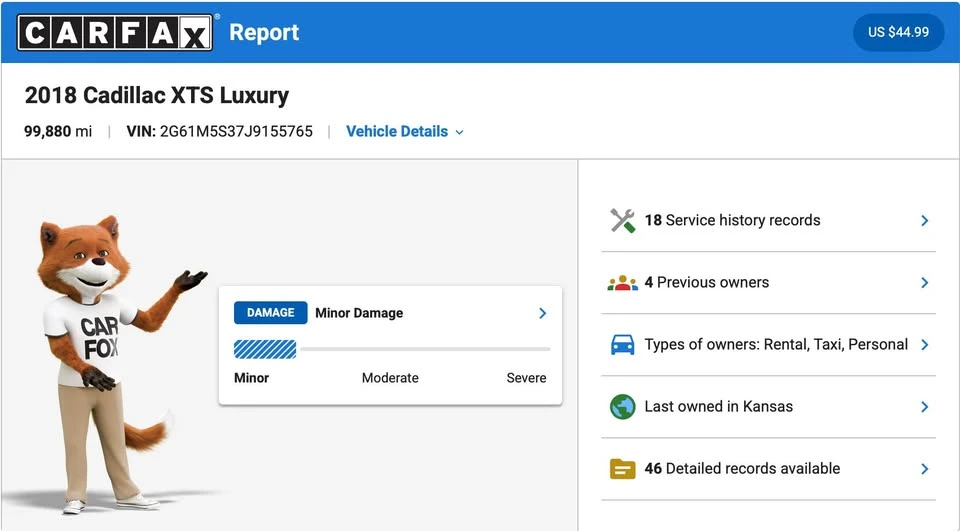This screenshot has height=531, width=960.
Task: Open the Minor Damage chevron arrow
Action: tap(542, 313)
